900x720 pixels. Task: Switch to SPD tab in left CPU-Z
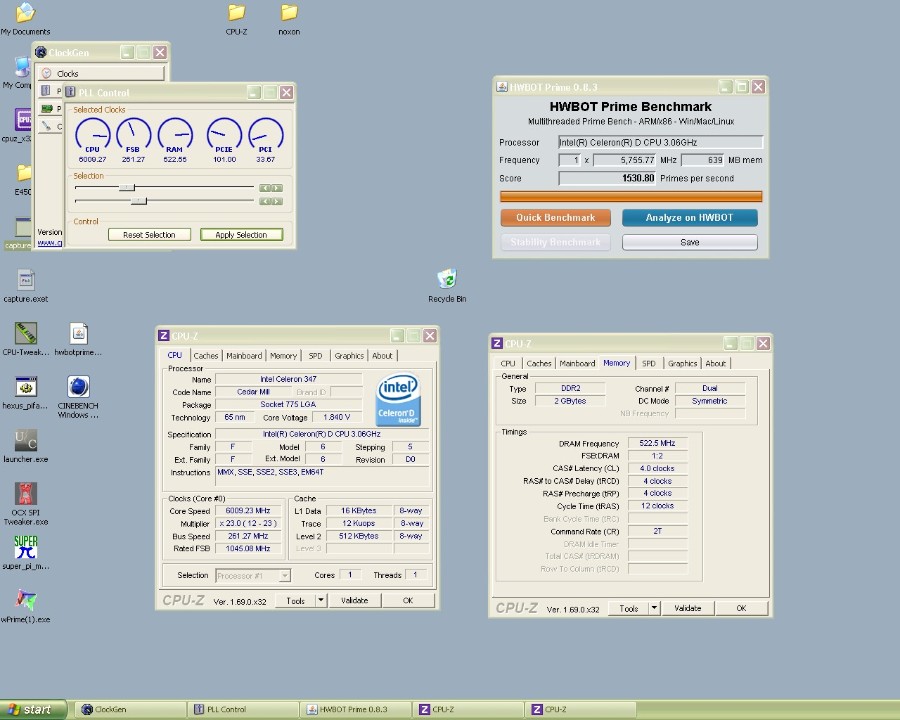click(315, 356)
